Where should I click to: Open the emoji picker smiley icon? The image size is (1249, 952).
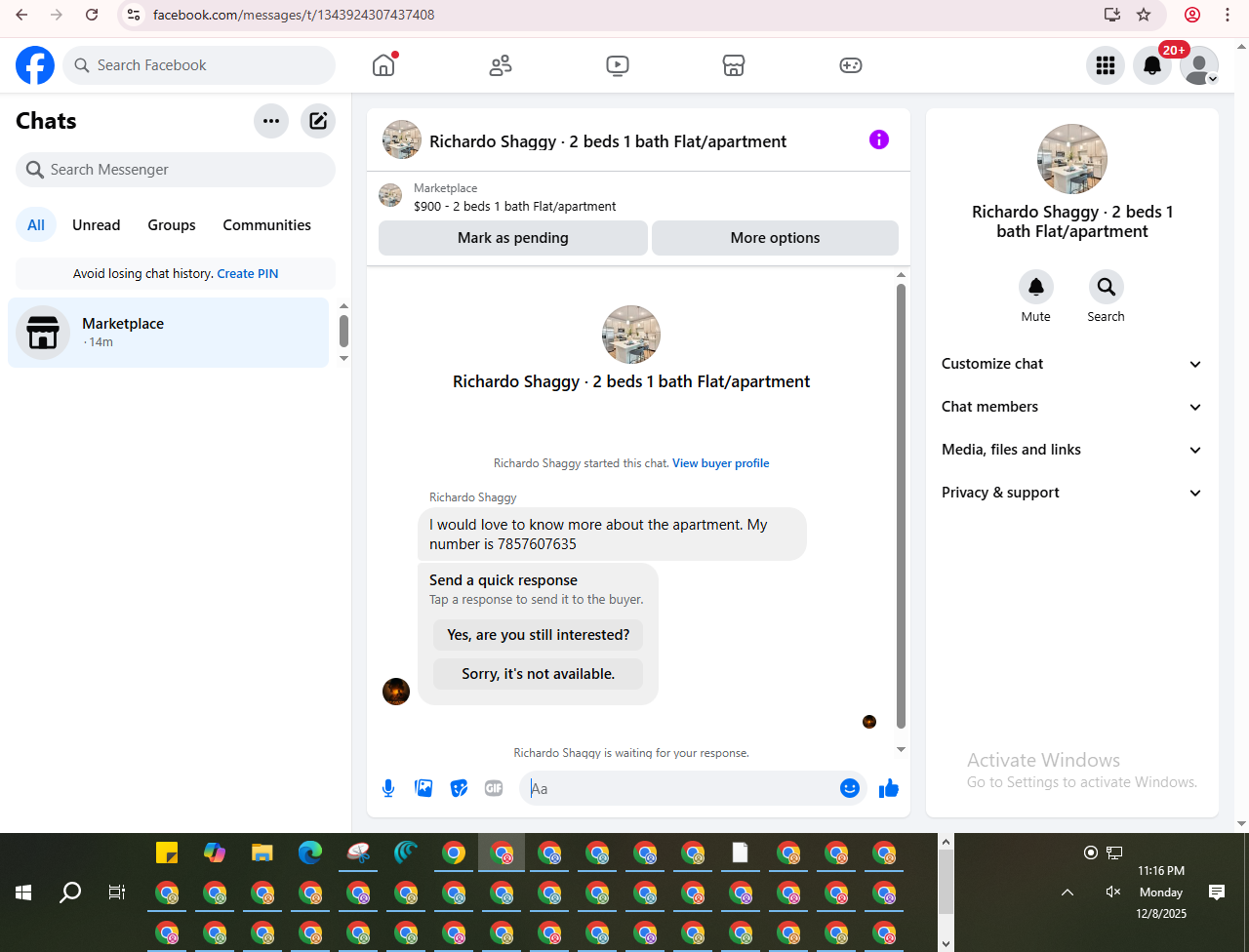tap(850, 788)
